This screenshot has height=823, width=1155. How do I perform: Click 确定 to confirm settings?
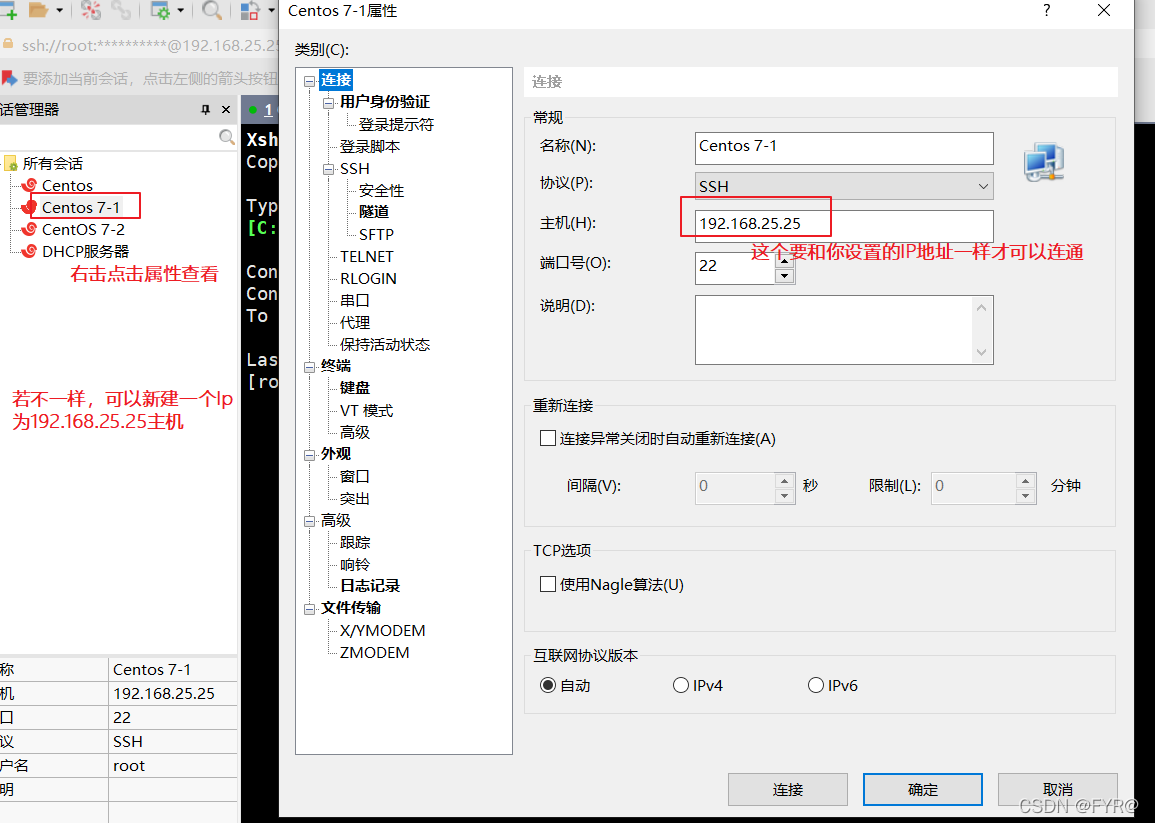(x=921, y=789)
